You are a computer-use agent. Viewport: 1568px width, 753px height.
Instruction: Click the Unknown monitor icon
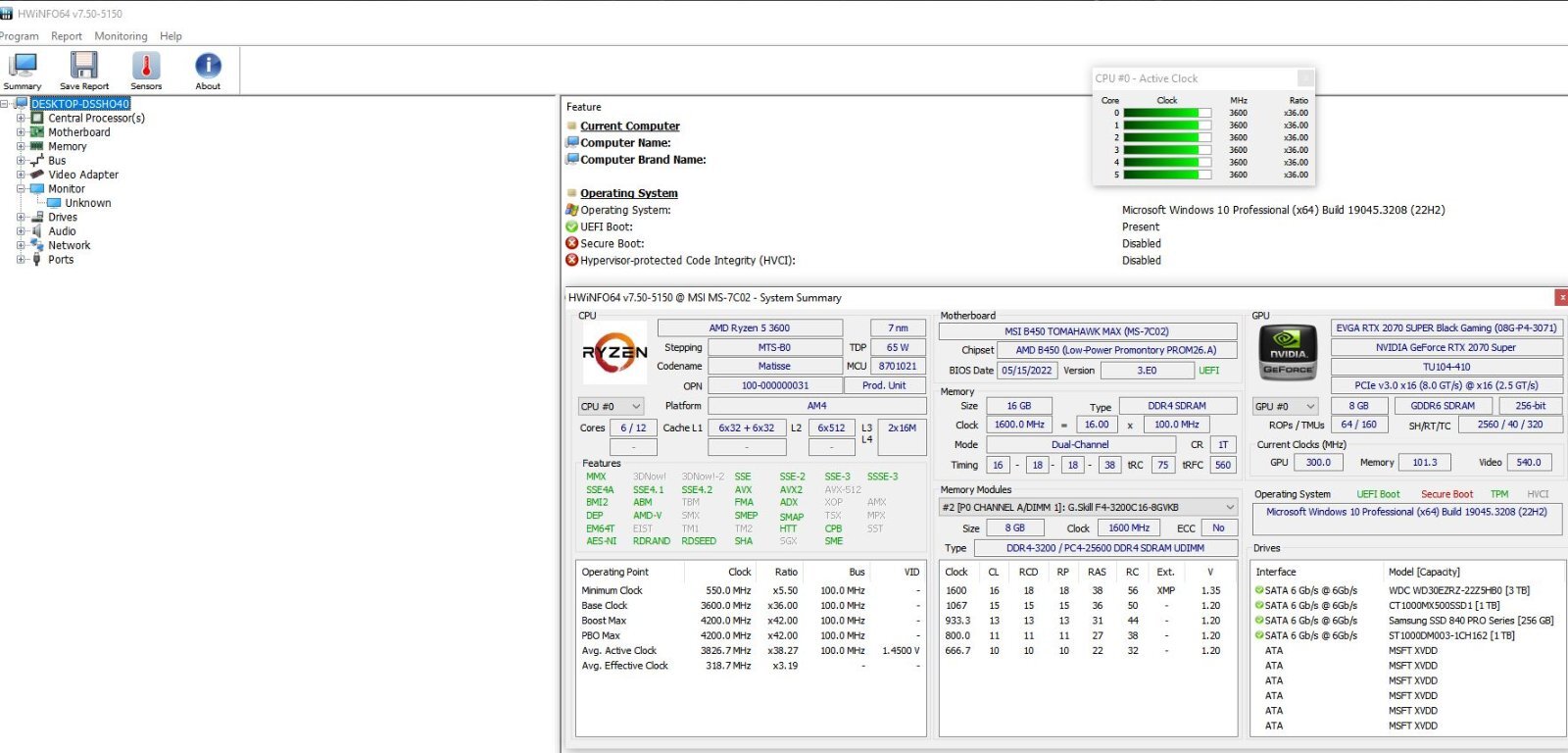(x=54, y=203)
